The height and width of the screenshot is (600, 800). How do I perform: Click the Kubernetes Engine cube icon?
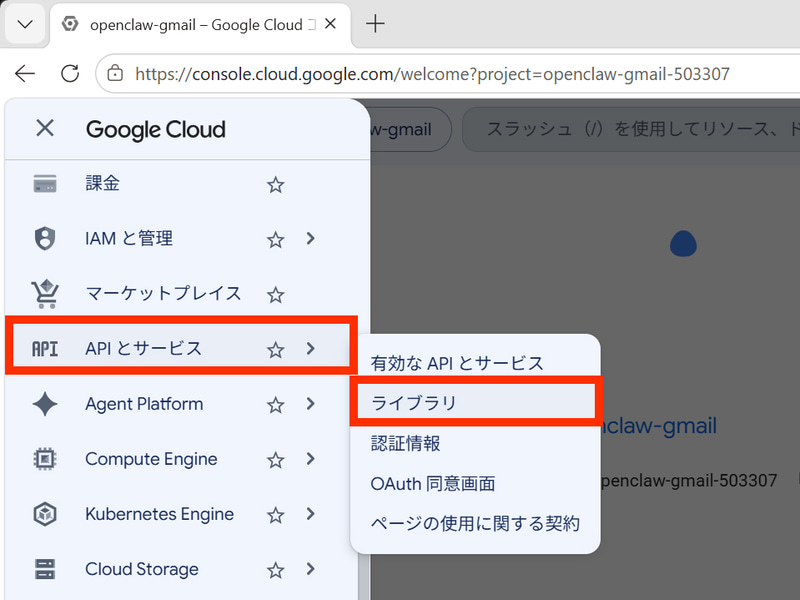45,514
